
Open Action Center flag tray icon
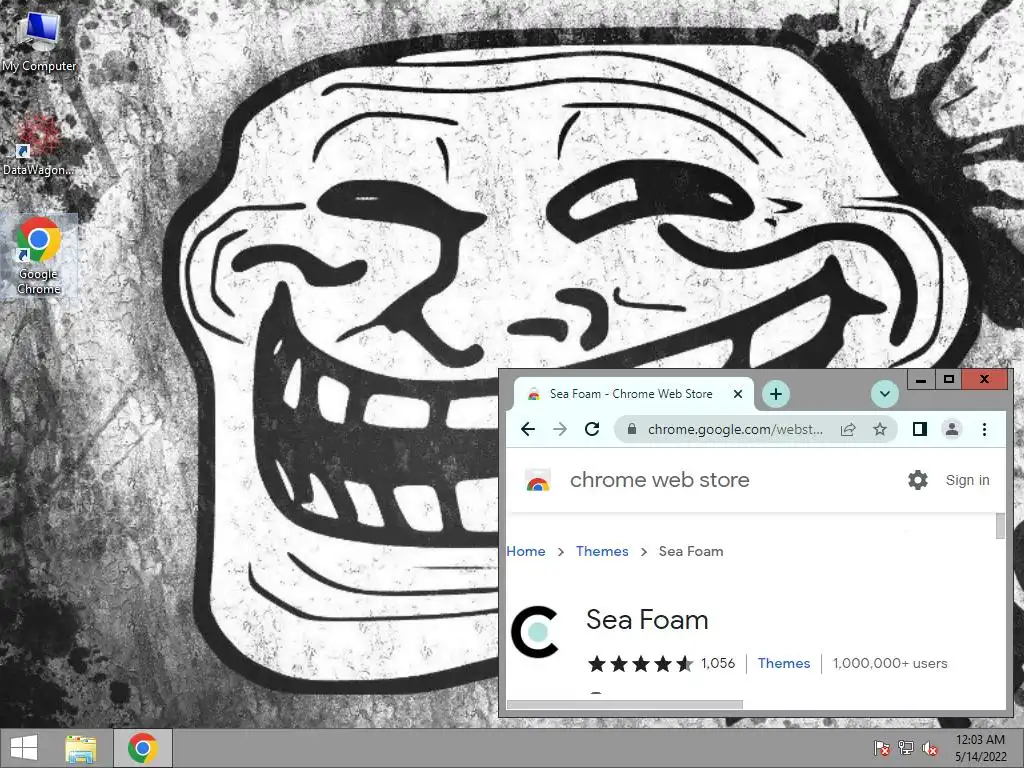pyautogui.click(x=882, y=748)
